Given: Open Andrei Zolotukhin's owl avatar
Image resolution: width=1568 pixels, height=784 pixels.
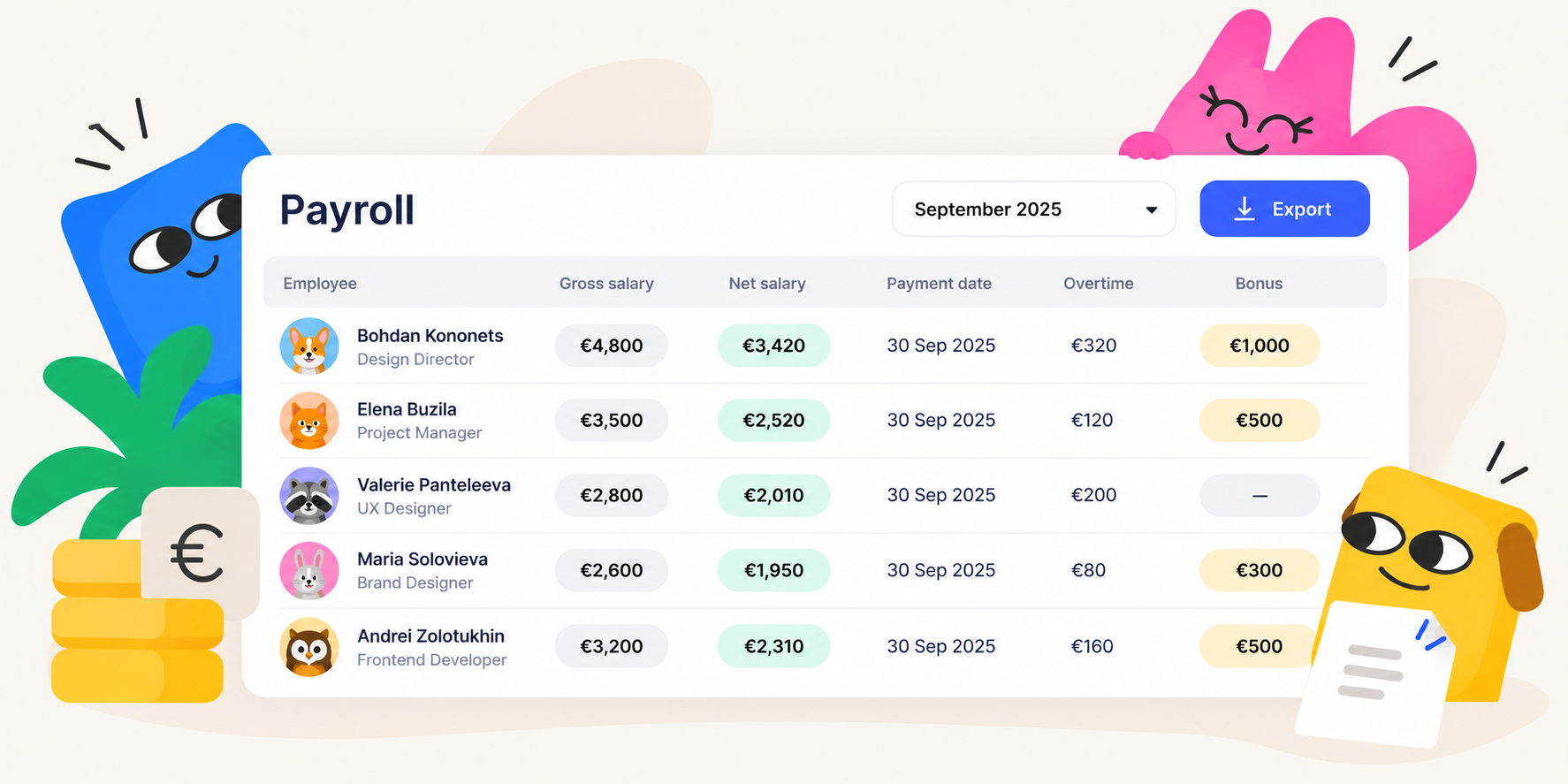Looking at the screenshot, I should coord(309,647).
